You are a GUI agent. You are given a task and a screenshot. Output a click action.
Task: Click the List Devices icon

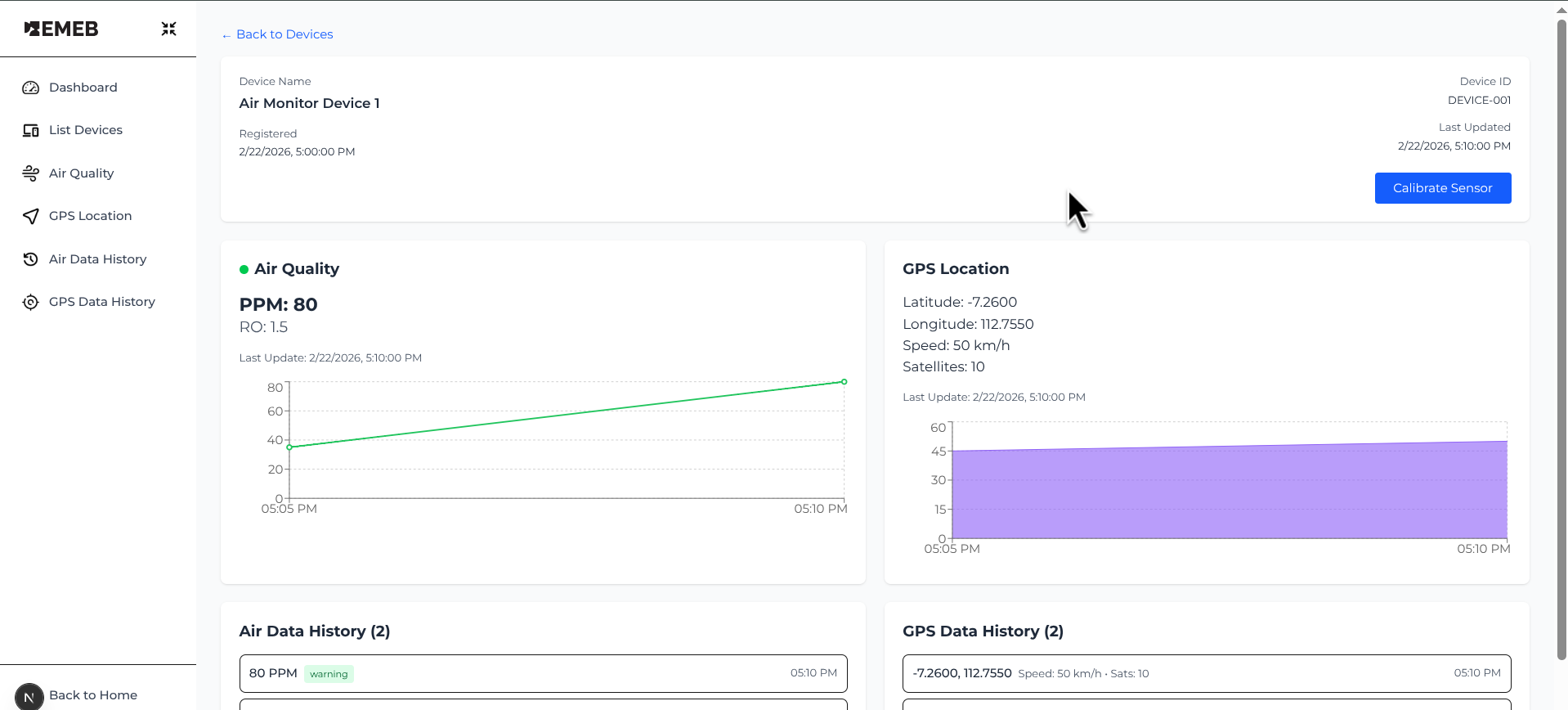pos(31,130)
